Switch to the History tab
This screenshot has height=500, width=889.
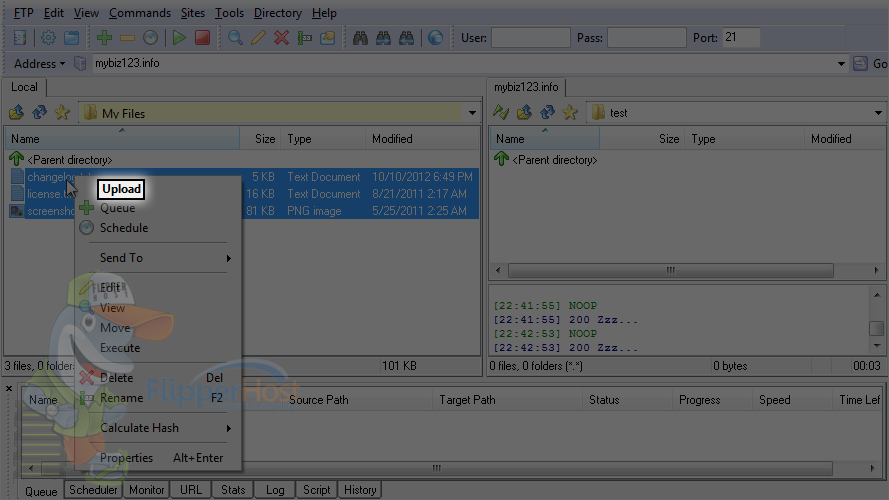tap(360, 490)
